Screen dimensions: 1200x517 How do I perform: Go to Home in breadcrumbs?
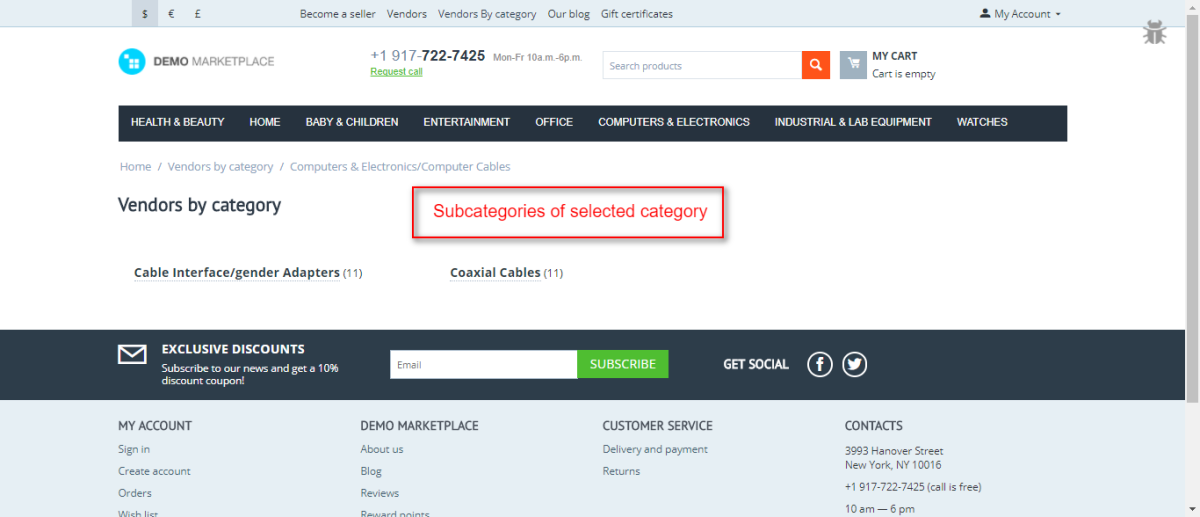coord(135,167)
